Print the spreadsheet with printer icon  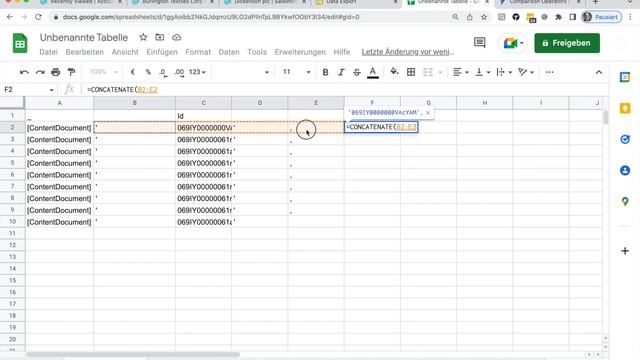[x=56, y=72]
